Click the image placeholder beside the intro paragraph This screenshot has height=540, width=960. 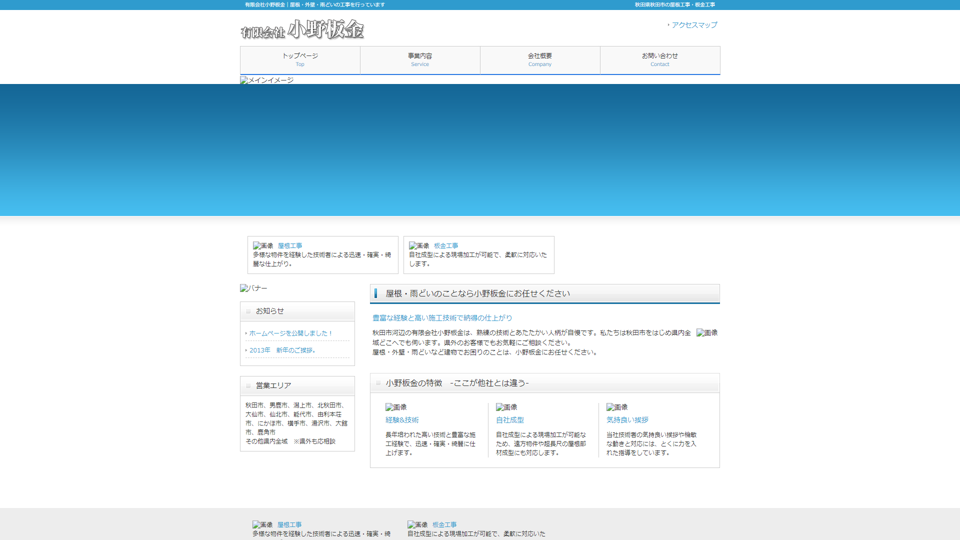707,333
